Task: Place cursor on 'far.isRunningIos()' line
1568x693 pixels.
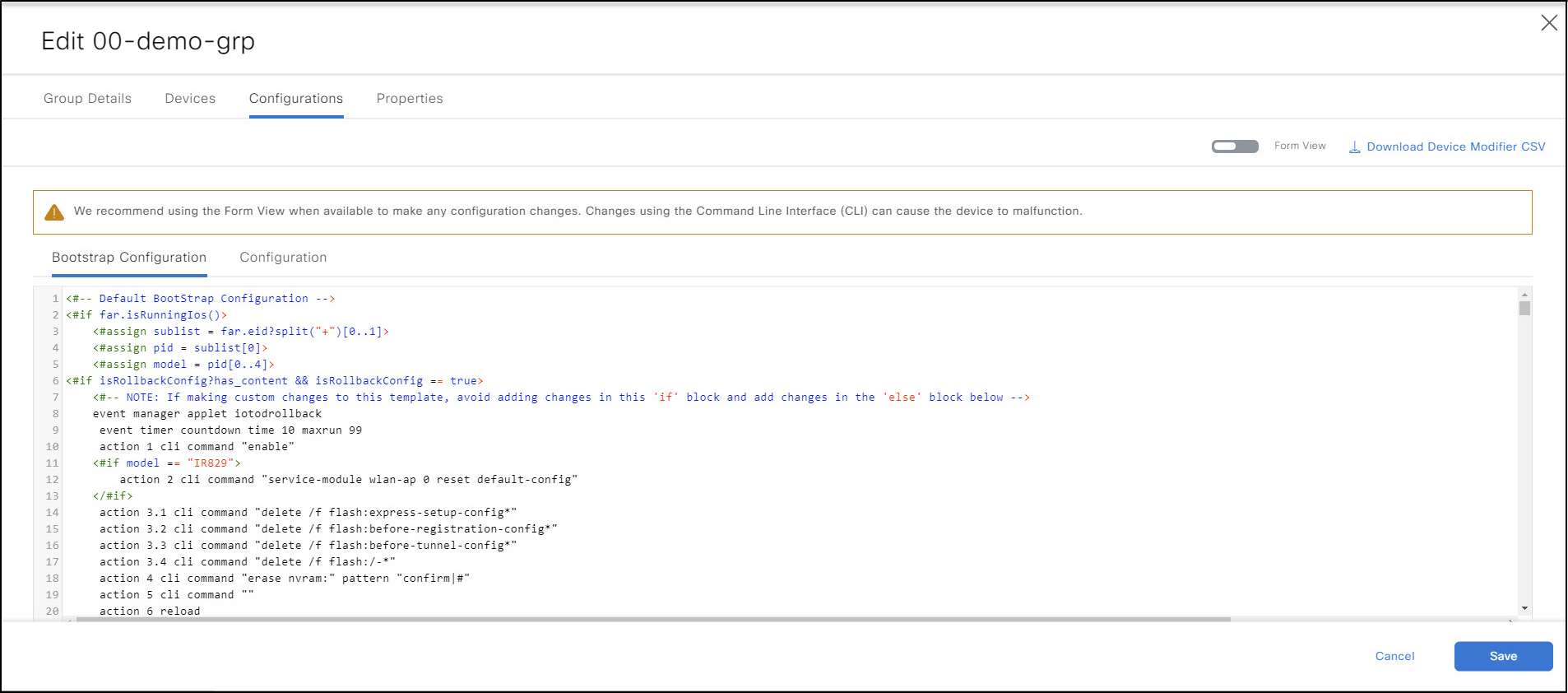Action: pos(146,314)
